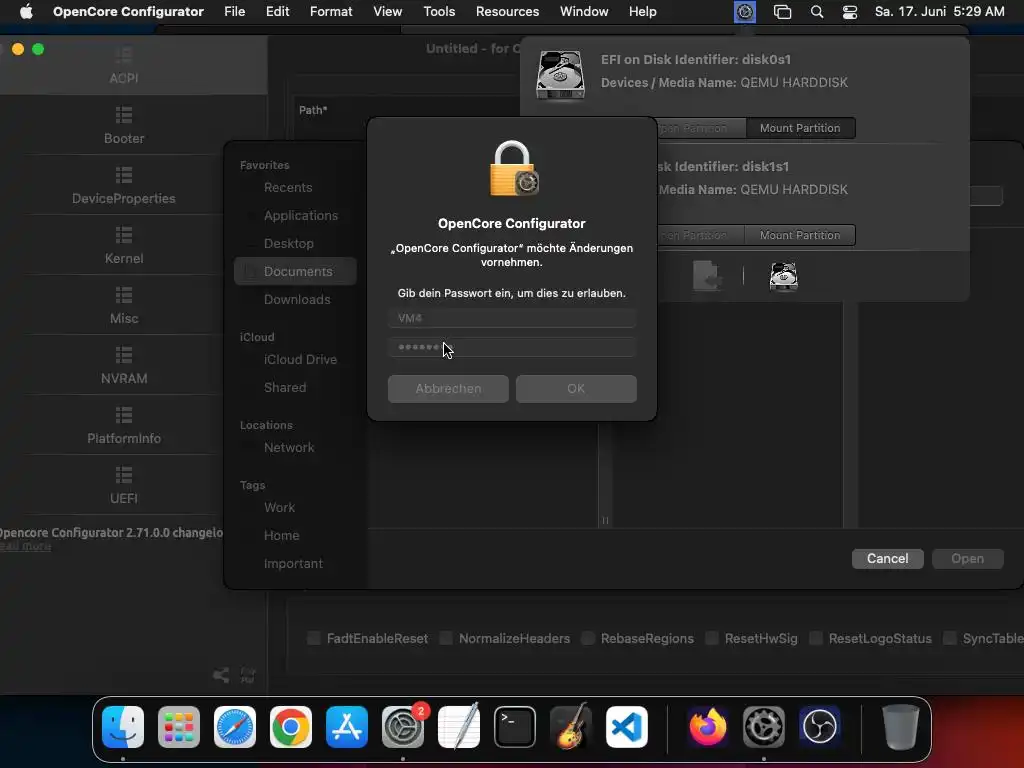Click Abbrechen in password dialog
The height and width of the screenshot is (768, 1024).
click(x=448, y=389)
